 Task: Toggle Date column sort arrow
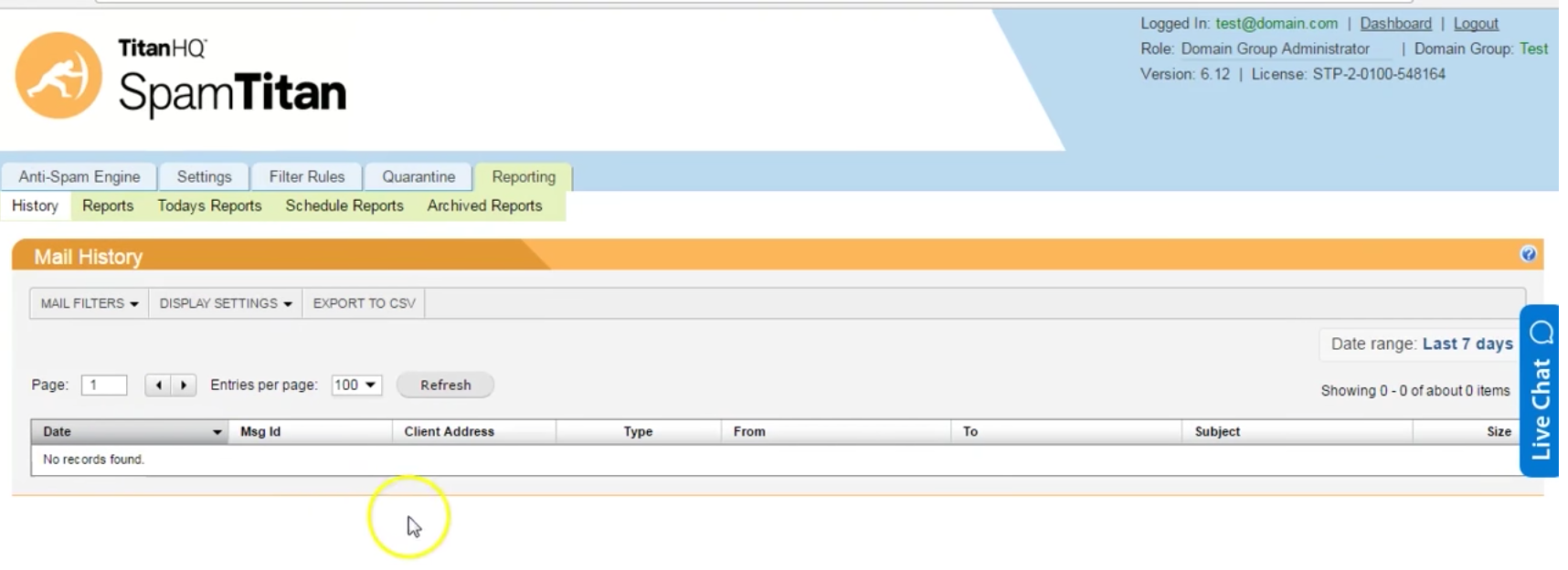click(217, 432)
